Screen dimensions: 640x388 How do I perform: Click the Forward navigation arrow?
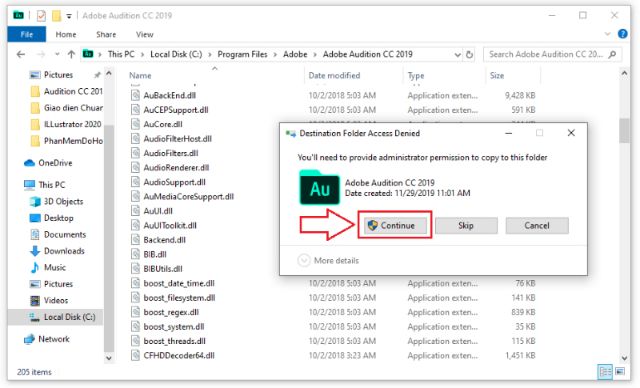(41, 54)
